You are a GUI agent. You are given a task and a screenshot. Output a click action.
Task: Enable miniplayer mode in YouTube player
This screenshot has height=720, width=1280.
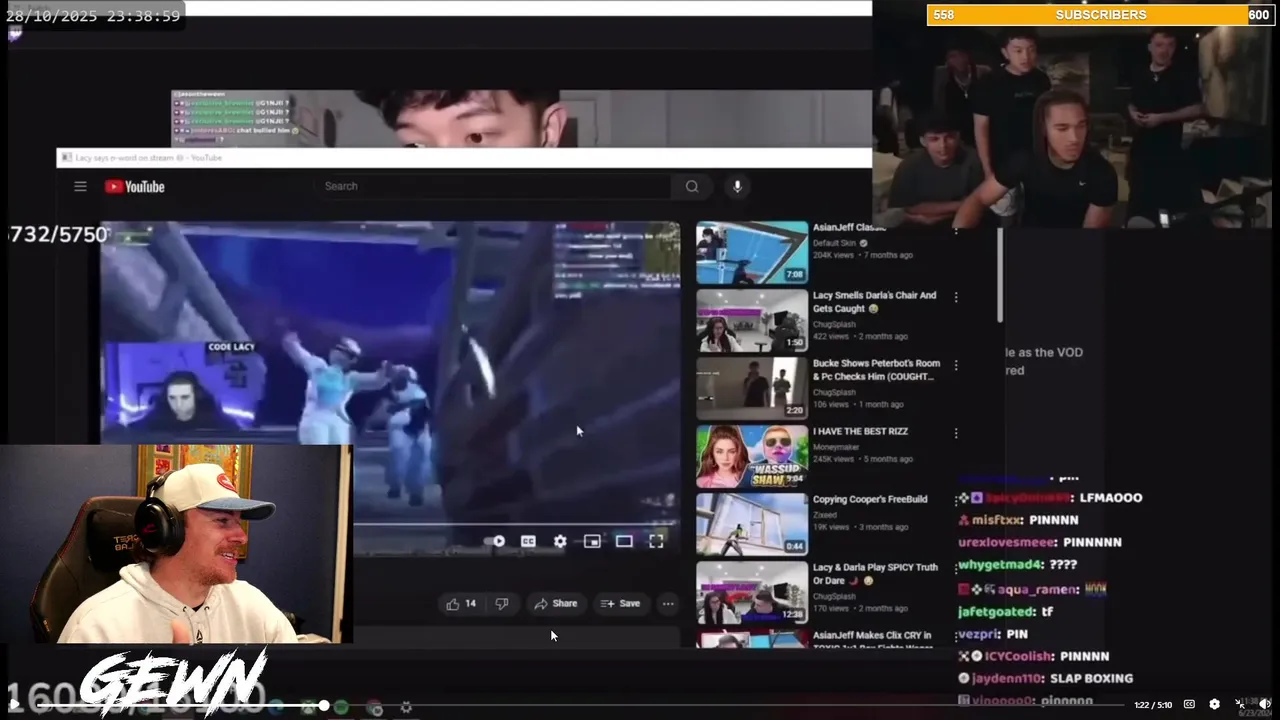[x=592, y=541]
